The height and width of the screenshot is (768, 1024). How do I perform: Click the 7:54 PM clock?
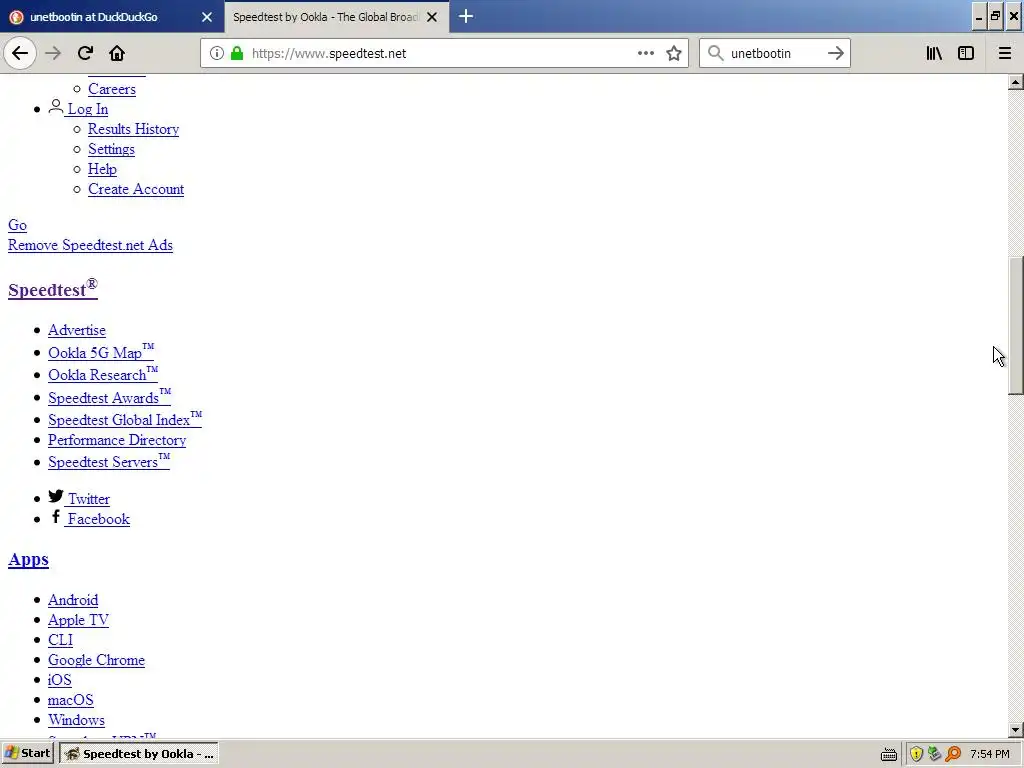pos(989,754)
